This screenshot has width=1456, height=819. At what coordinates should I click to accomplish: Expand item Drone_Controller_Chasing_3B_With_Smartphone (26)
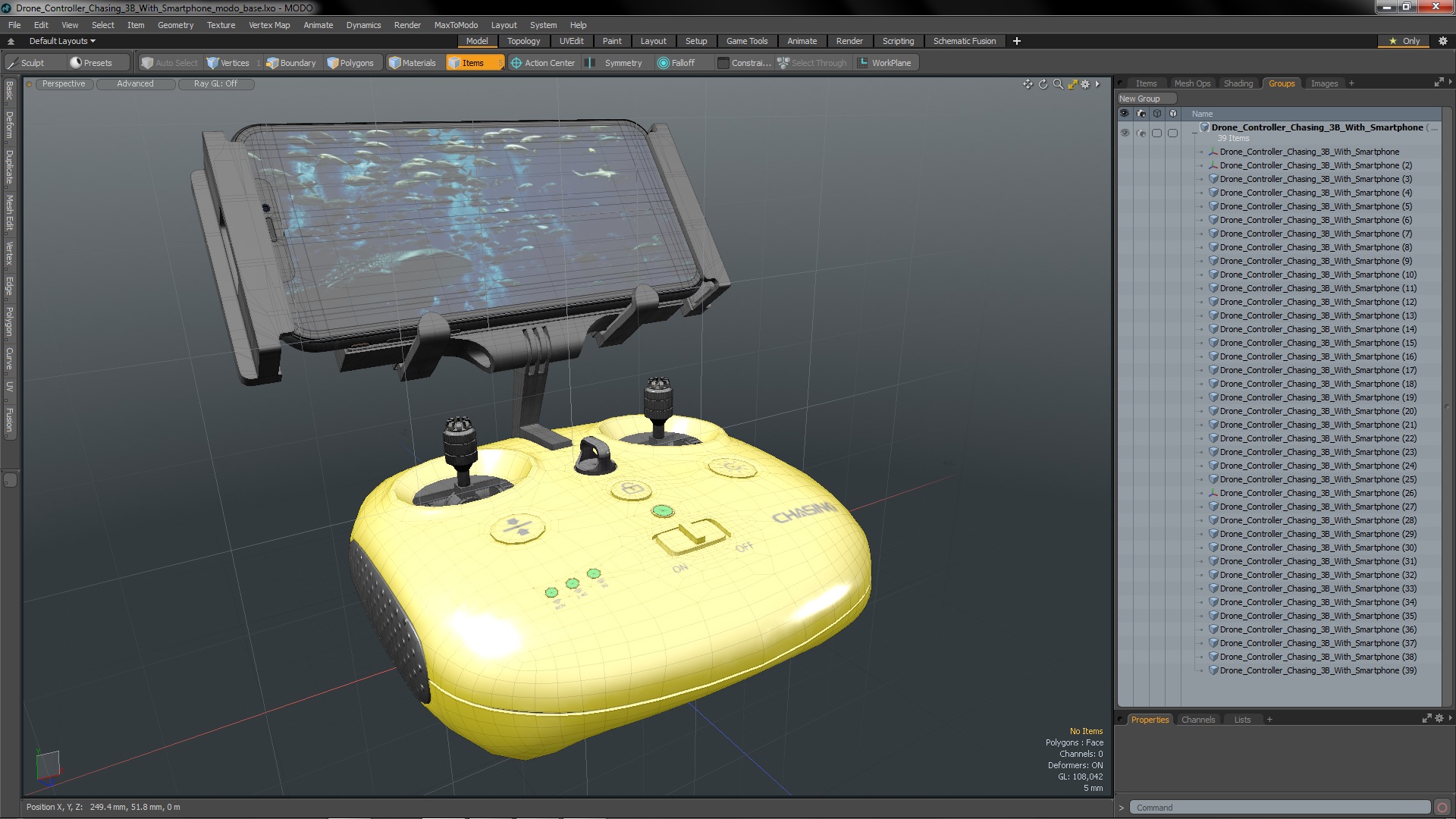[x=1202, y=493]
